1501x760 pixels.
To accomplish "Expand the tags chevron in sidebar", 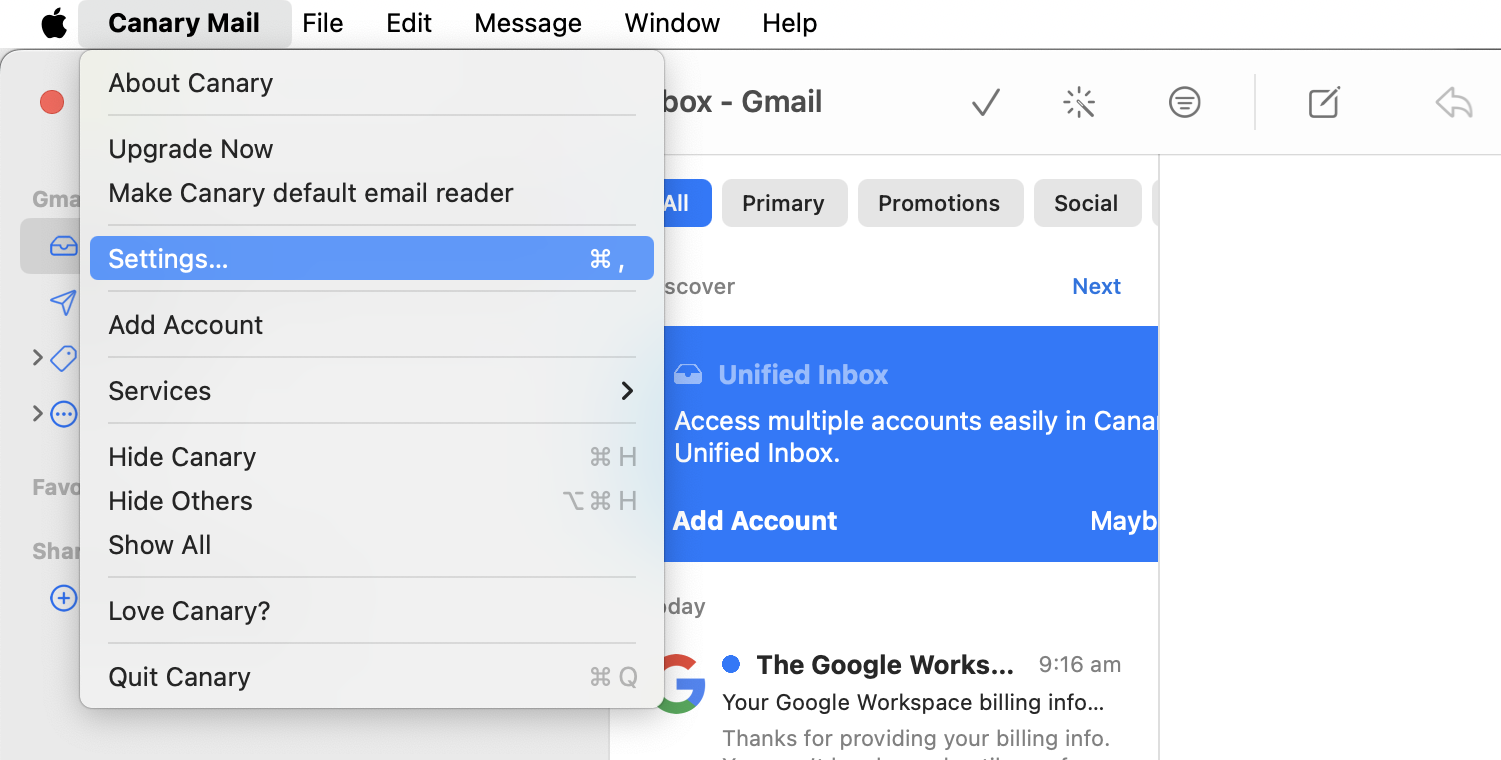I will coord(38,357).
